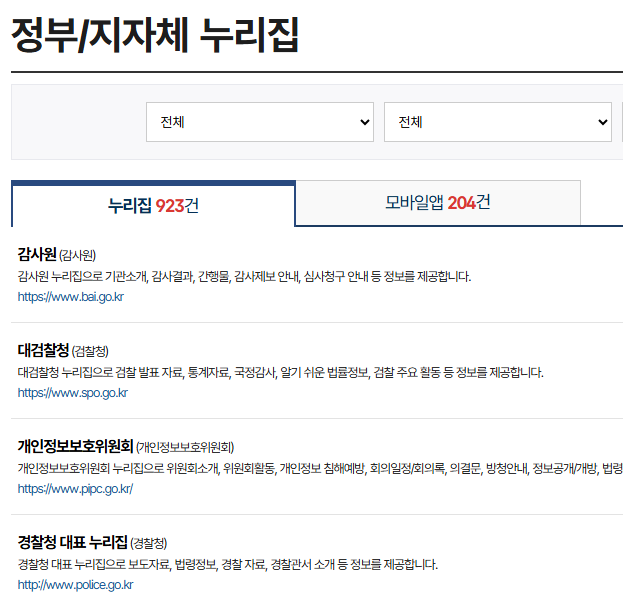Click the 감사원 누리집 description text
This screenshot has width=623, height=596.
[244, 276]
